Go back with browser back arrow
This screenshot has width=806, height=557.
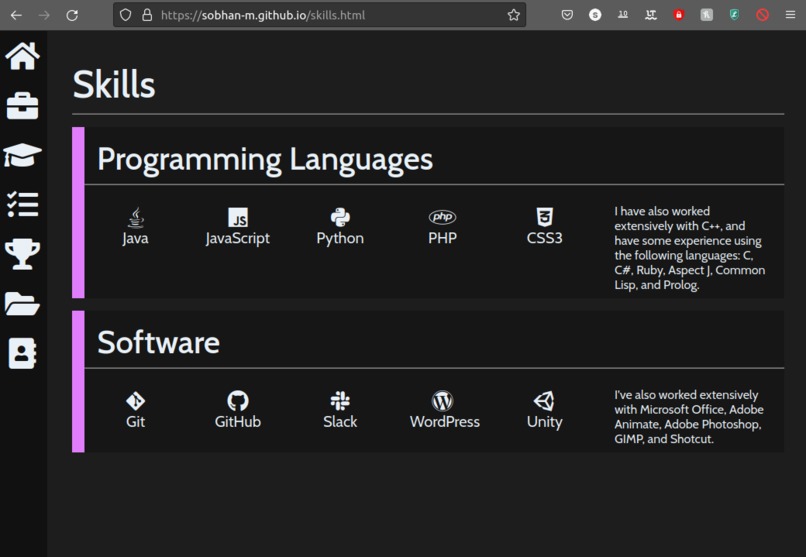coord(16,15)
